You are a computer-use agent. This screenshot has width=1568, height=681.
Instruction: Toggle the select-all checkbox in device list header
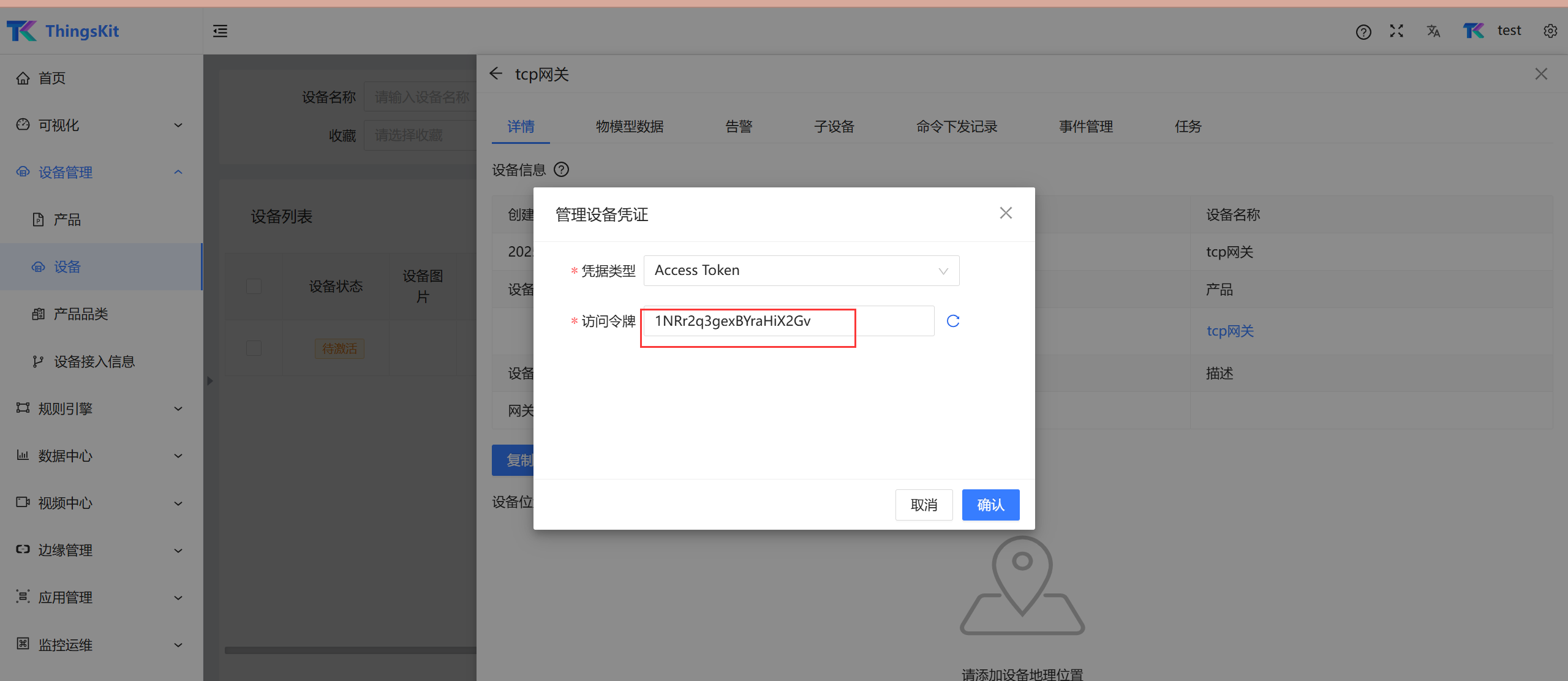(254, 286)
